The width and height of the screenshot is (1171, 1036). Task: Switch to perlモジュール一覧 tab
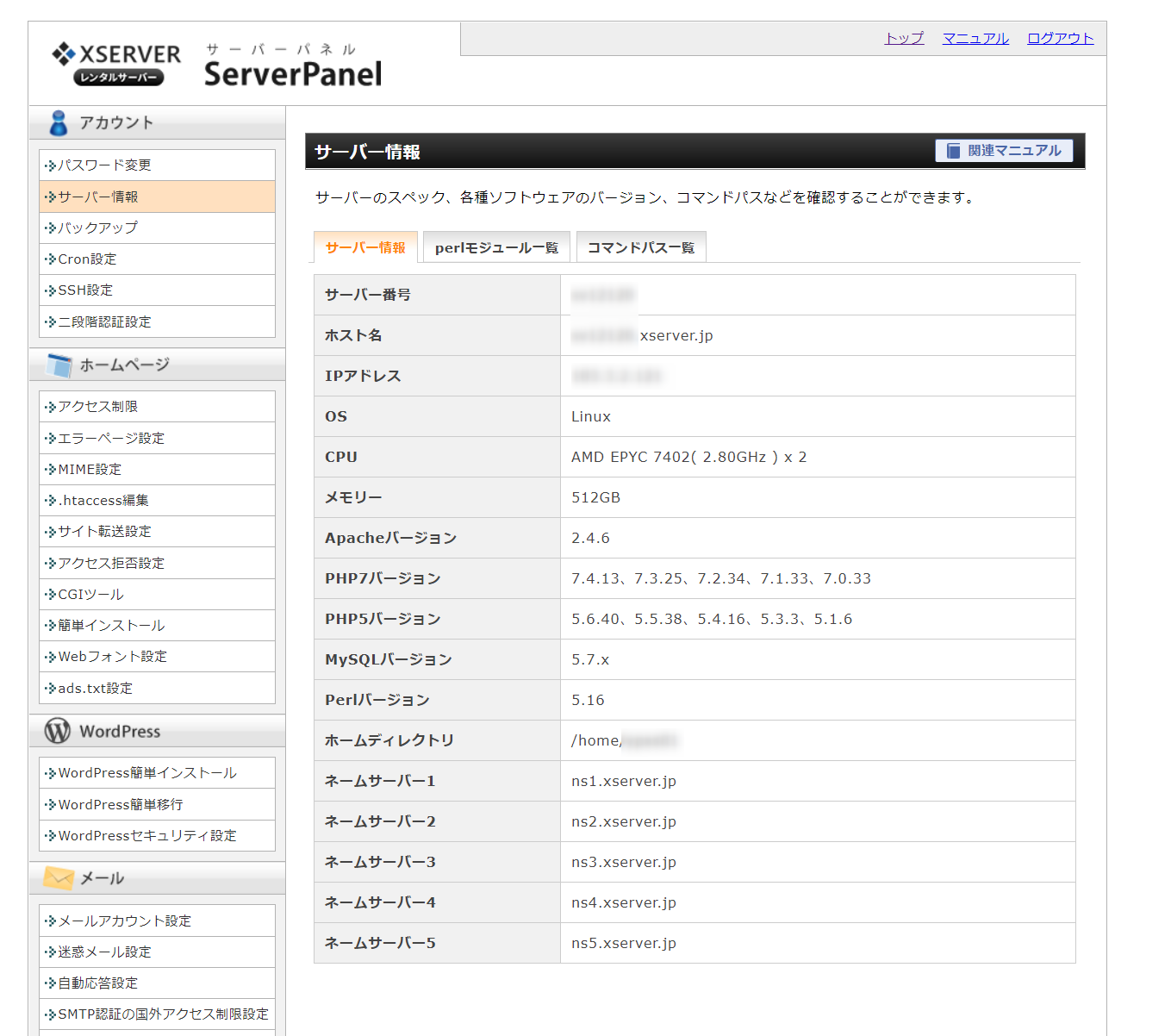tap(496, 247)
